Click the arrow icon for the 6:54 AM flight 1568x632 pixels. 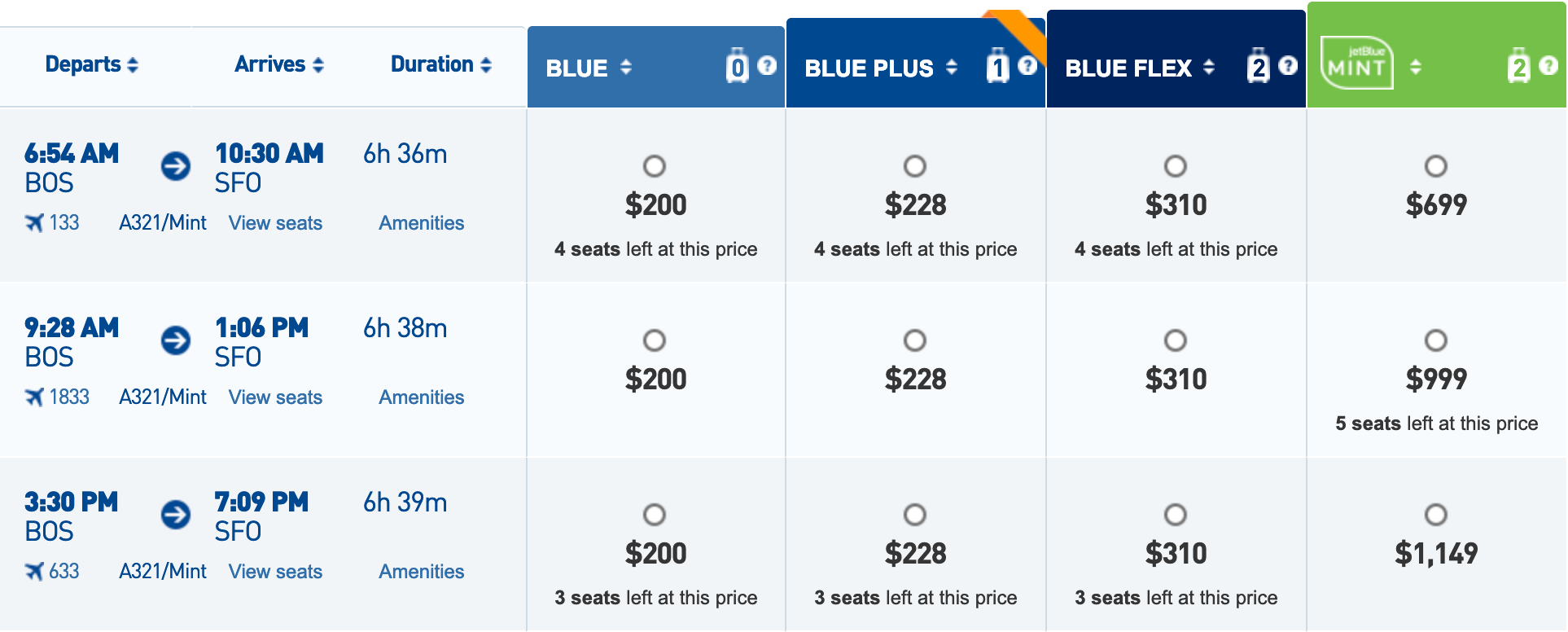coord(176,166)
